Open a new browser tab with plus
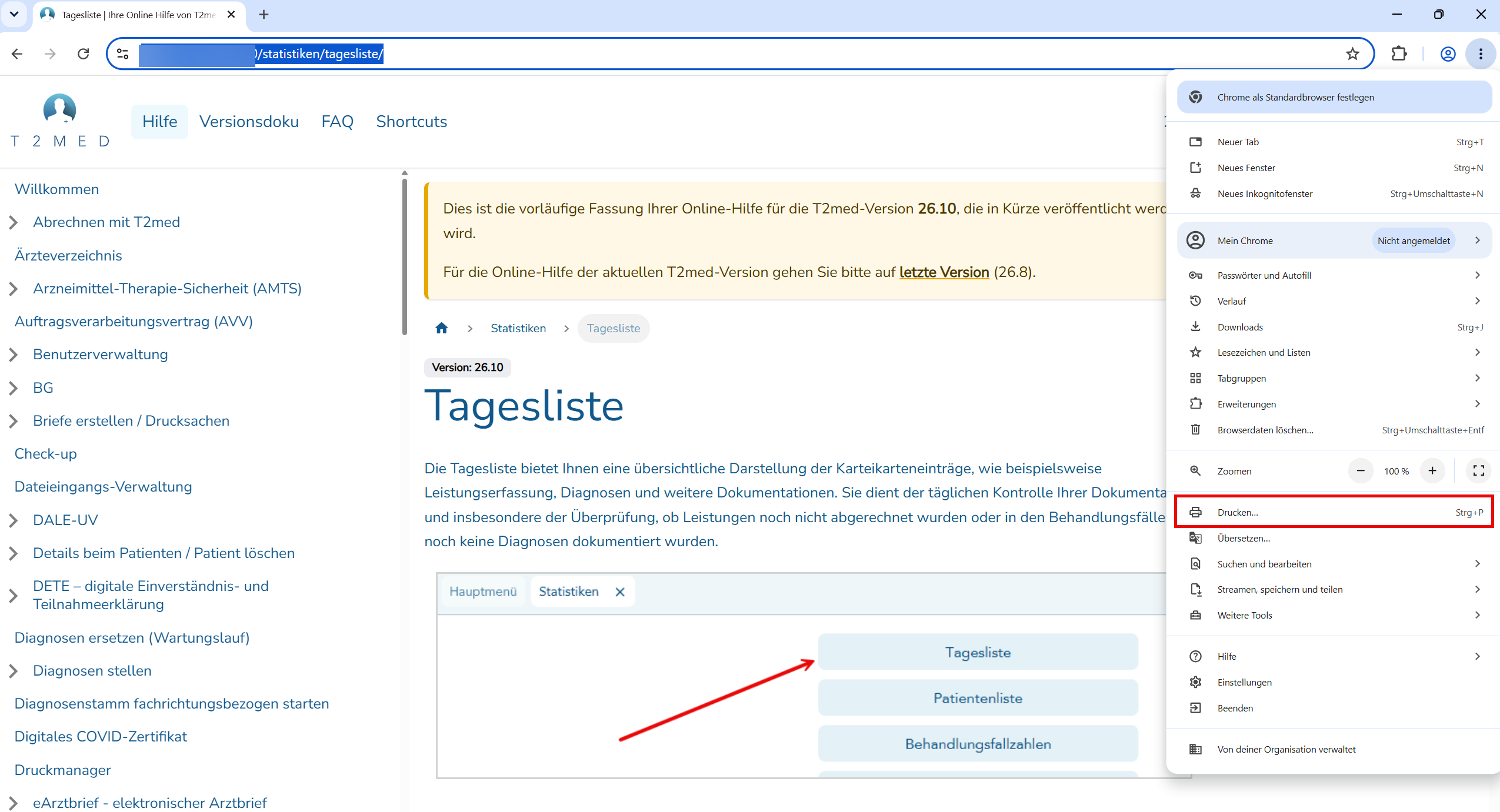The width and height of the screenshot is (1500, 812). (x=264, y=15)
